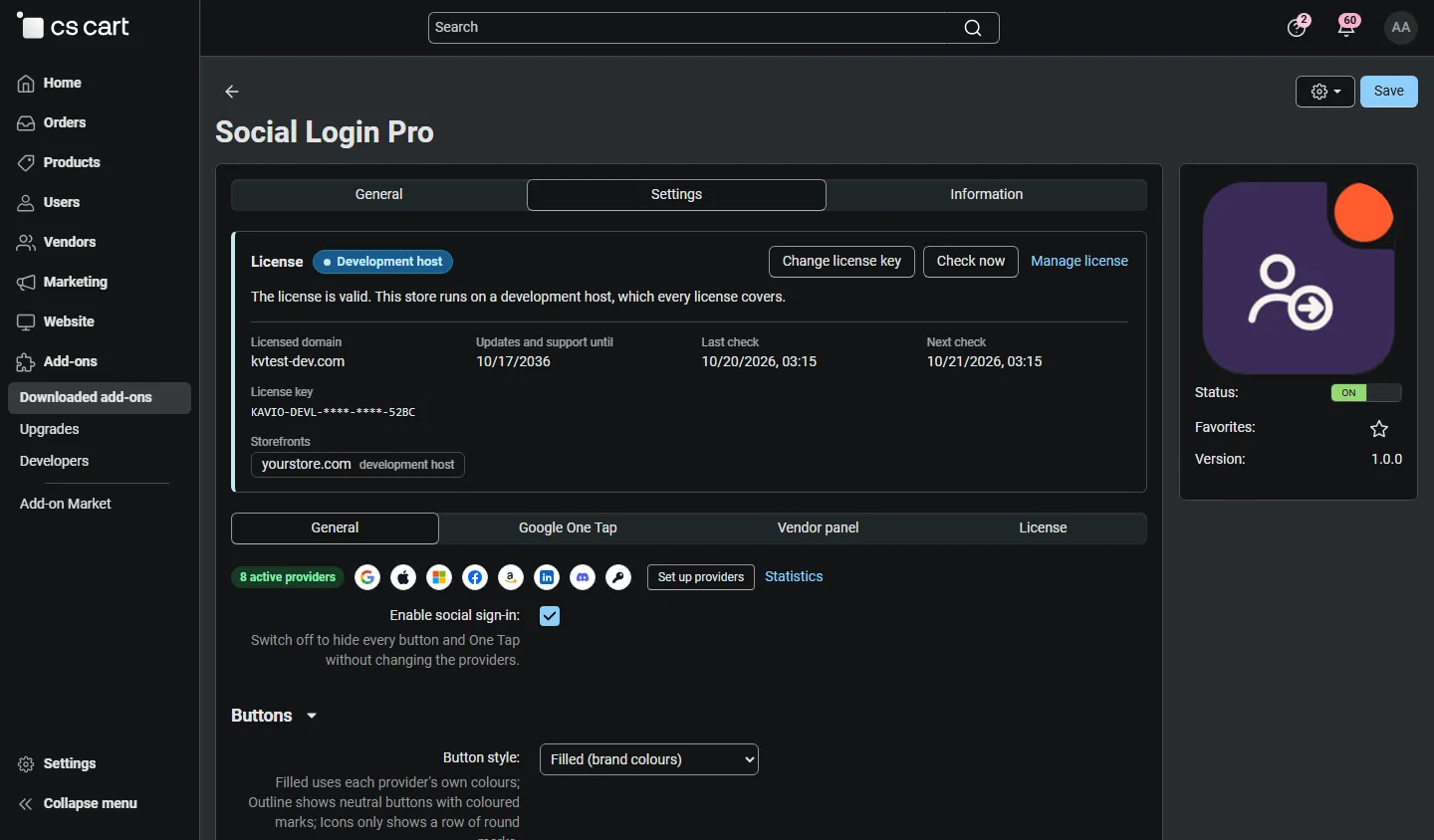Switch to the top General tab
Image resolution: width=1434 pixels, height=840 pixels.
tap(379, 195)
